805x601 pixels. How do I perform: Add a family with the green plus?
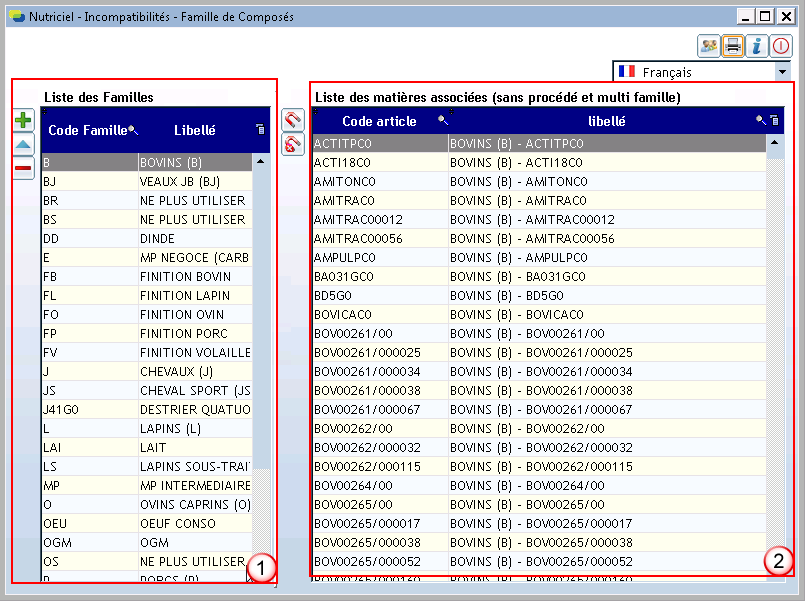tap(23, 121)
